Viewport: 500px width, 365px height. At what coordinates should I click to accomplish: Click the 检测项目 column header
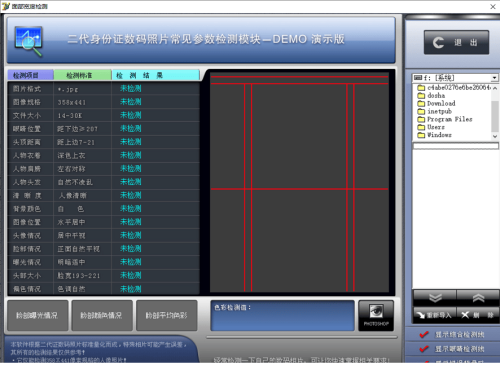click(30, 75)
